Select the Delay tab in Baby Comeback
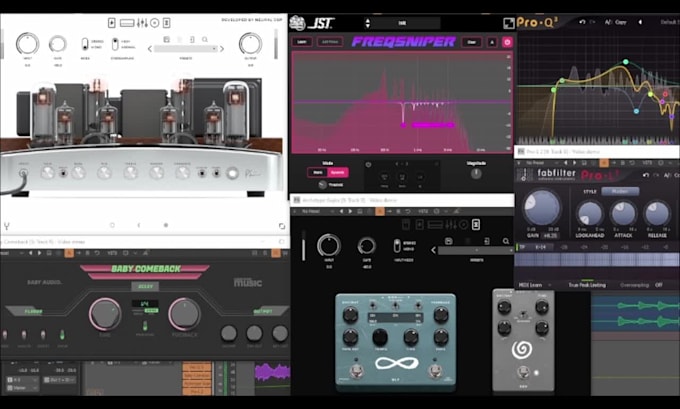The height and width of the screenshot is (409, 680). 145,286
